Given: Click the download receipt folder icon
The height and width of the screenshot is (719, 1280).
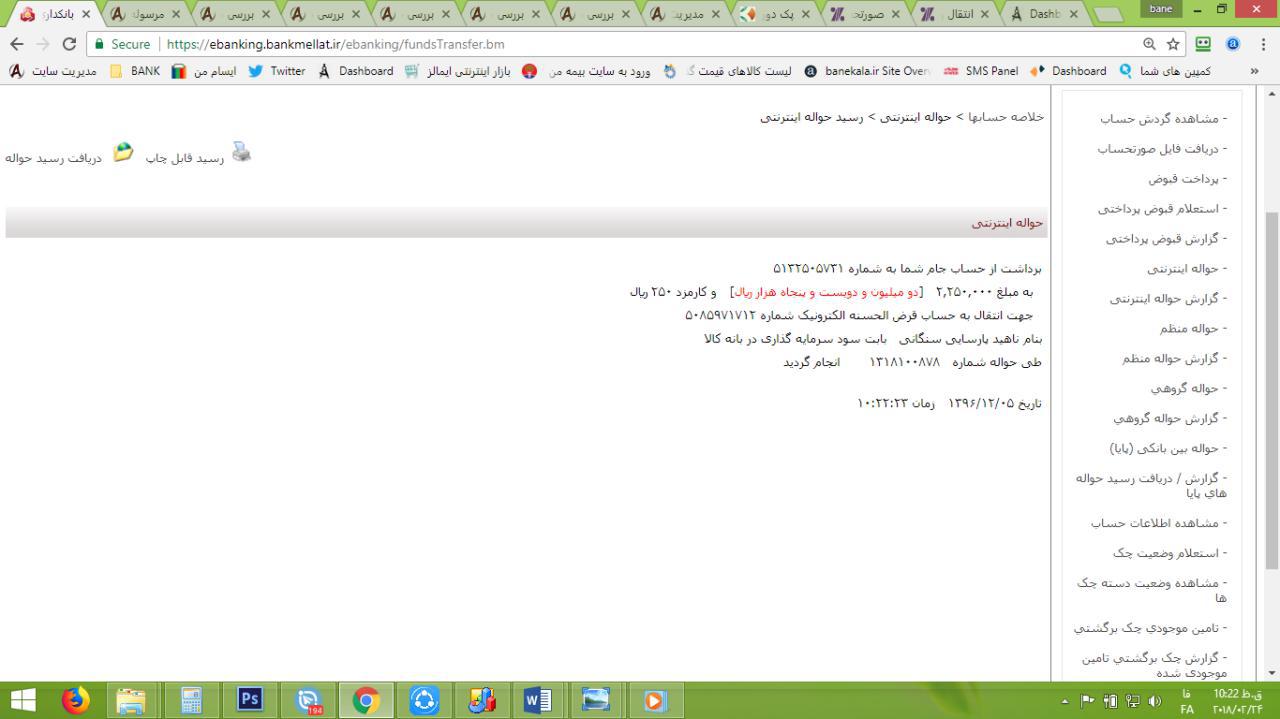Looking at the screenshot, I should pyautogui.click(x=122, y=152).
